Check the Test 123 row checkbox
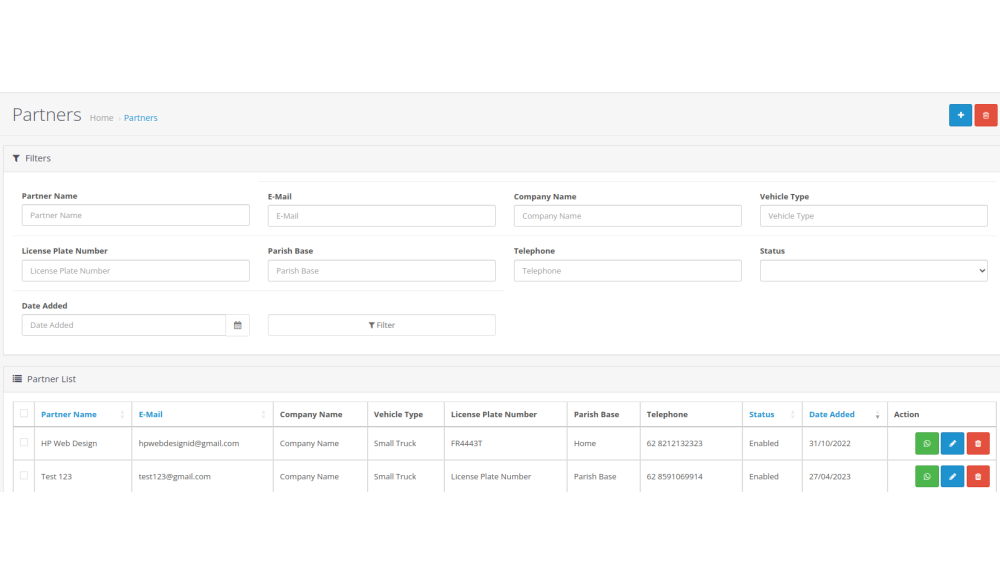 pos(24,476)
